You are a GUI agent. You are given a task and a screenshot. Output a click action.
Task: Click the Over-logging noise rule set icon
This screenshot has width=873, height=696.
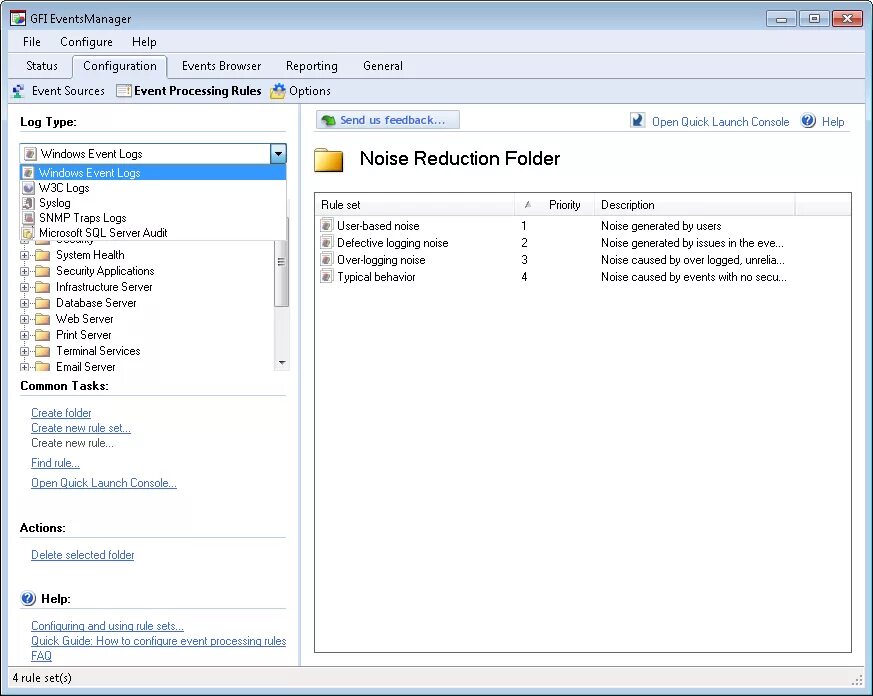click(x=327, y=259)
